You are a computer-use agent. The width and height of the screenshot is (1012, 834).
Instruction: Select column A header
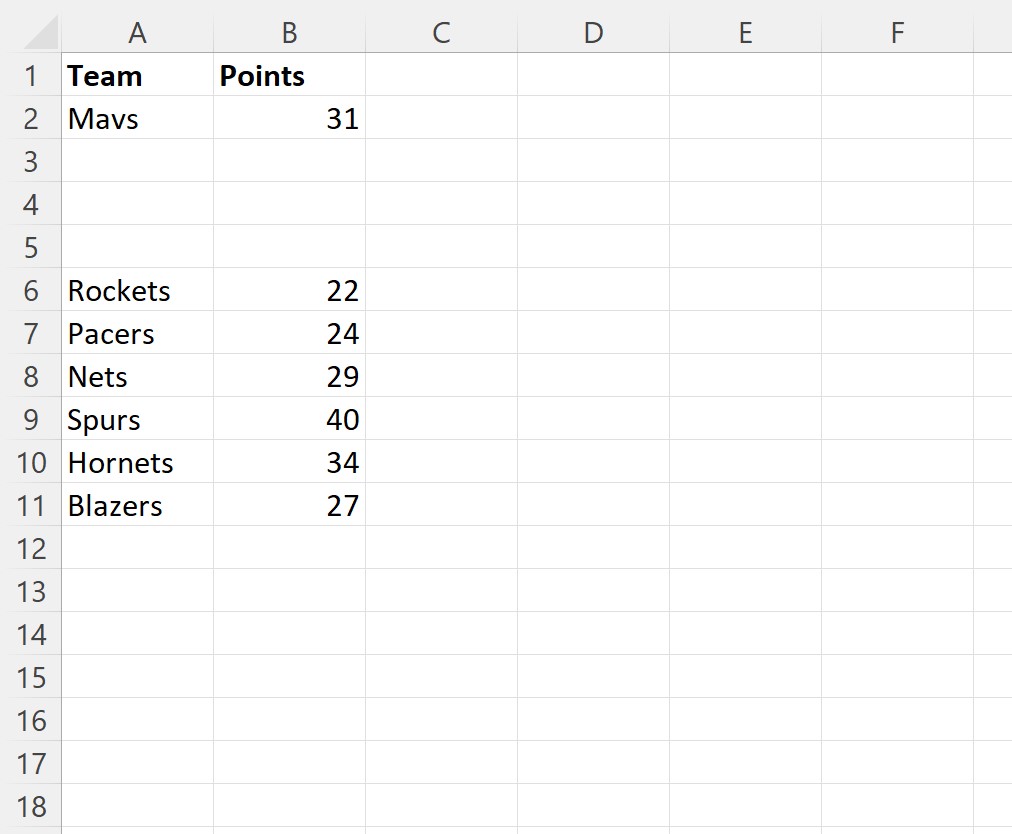coord(137,32)
